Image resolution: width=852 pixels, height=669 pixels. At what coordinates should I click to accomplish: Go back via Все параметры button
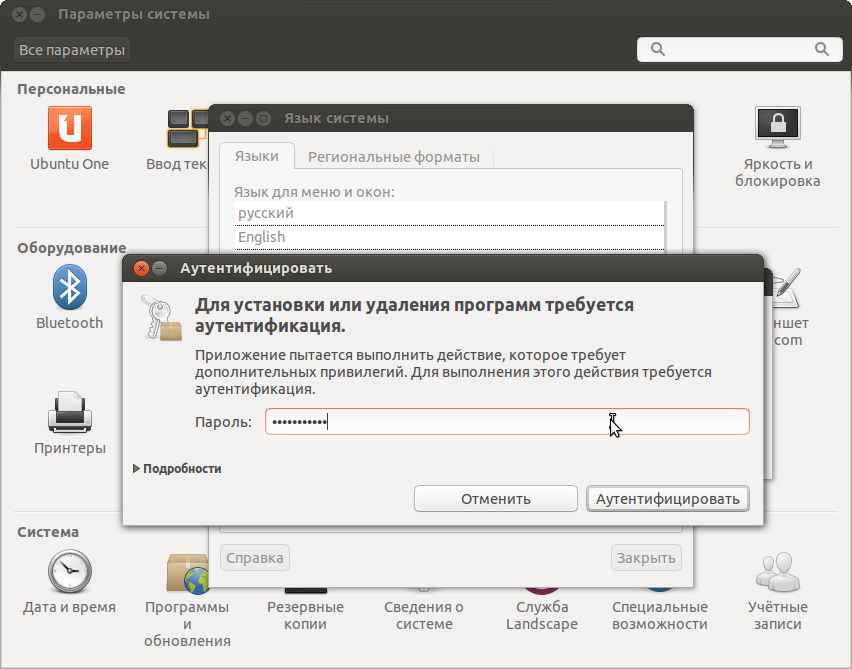pyautogui.click(x=71, y=48)
